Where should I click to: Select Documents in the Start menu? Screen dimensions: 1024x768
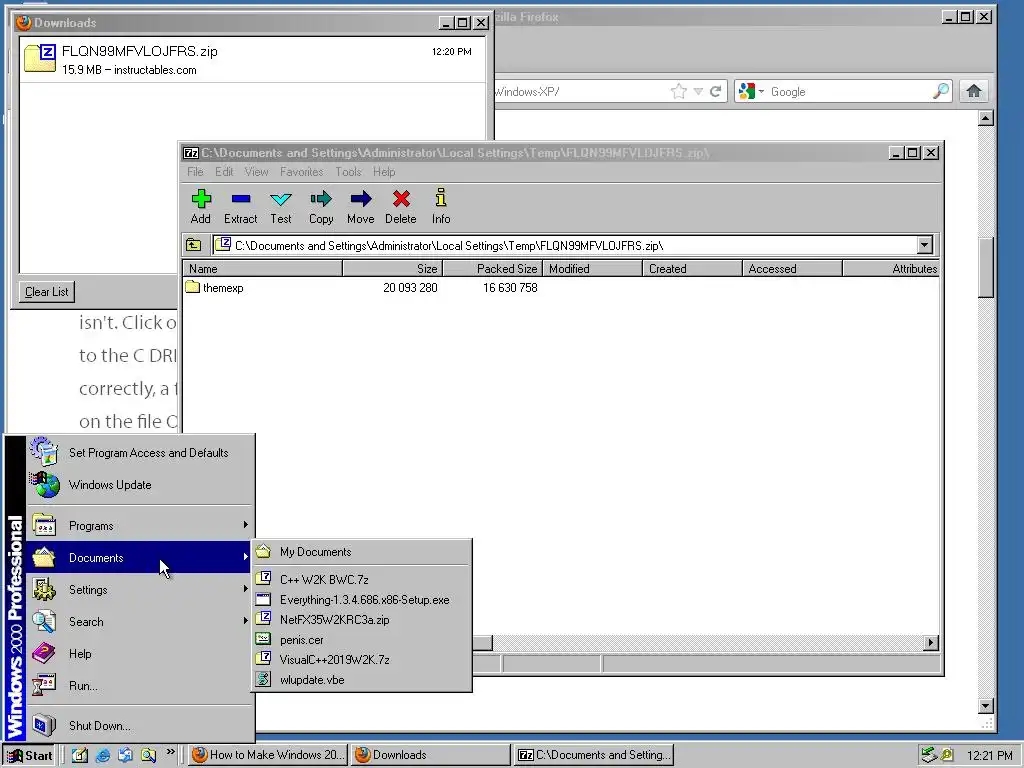(140, 558)
